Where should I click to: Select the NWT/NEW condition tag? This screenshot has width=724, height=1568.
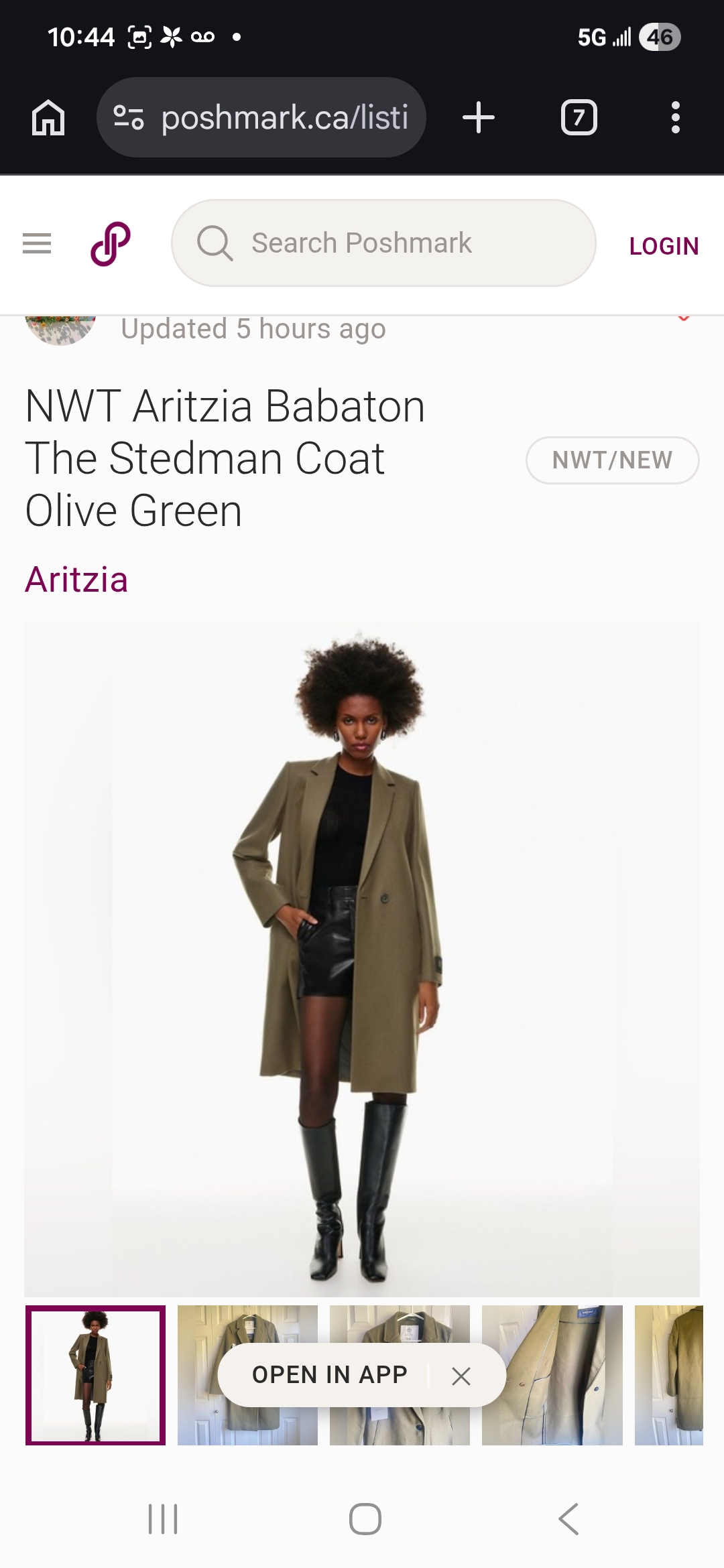pos(612,460)
